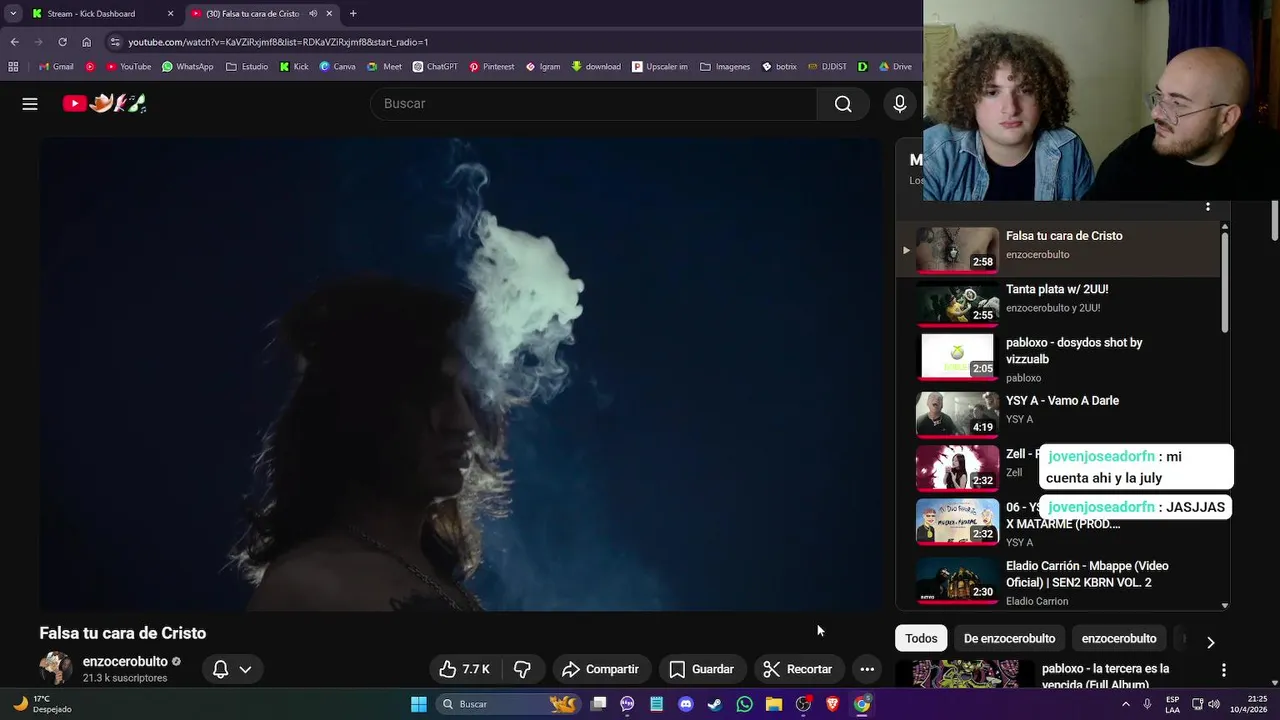Screen dimensions: 1280x720
Task: Open the WhatsApp bookmark
Action: [x=187, y=67]
